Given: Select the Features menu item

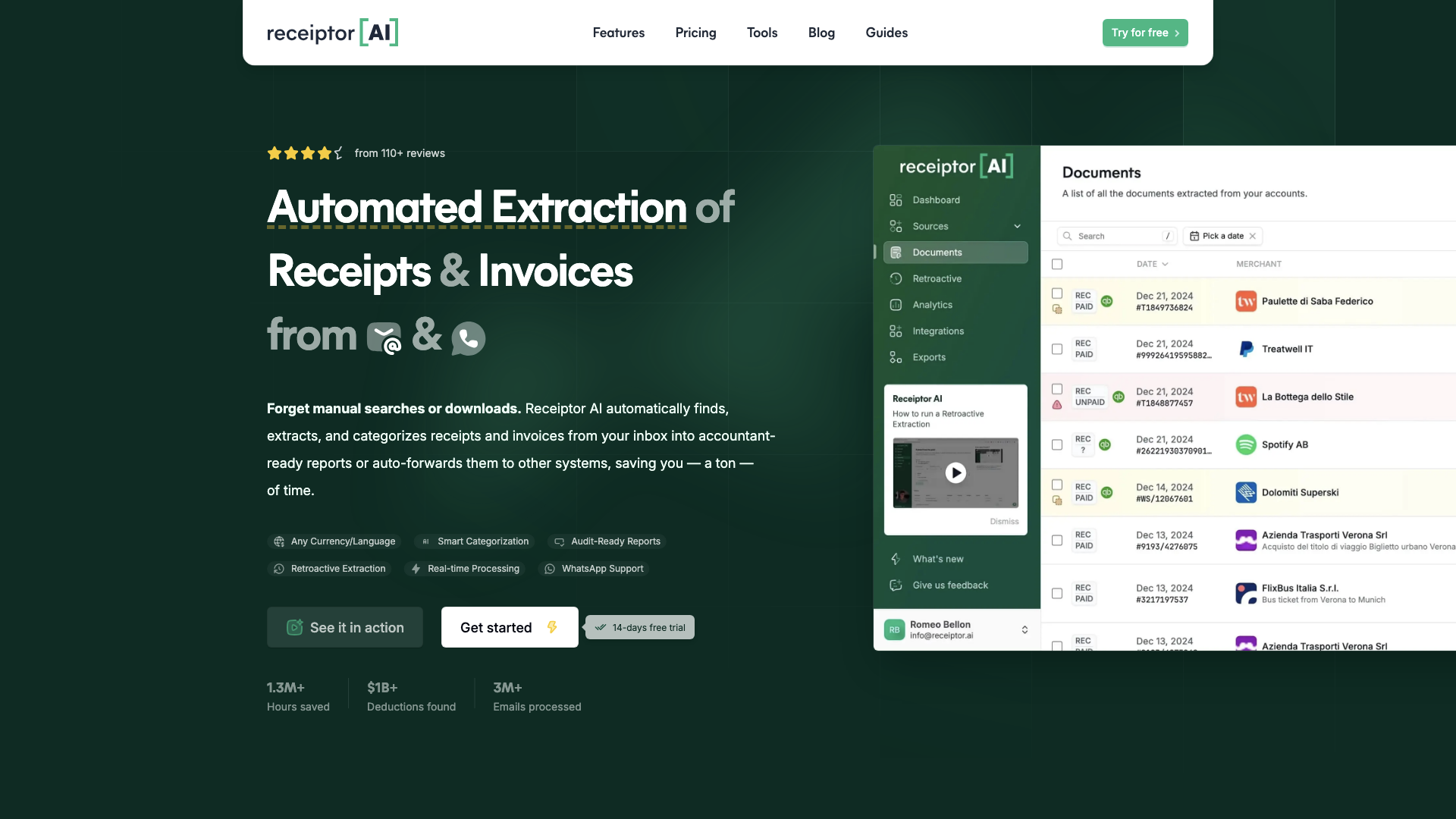Looking at the screenshot, I should [618, 32].
